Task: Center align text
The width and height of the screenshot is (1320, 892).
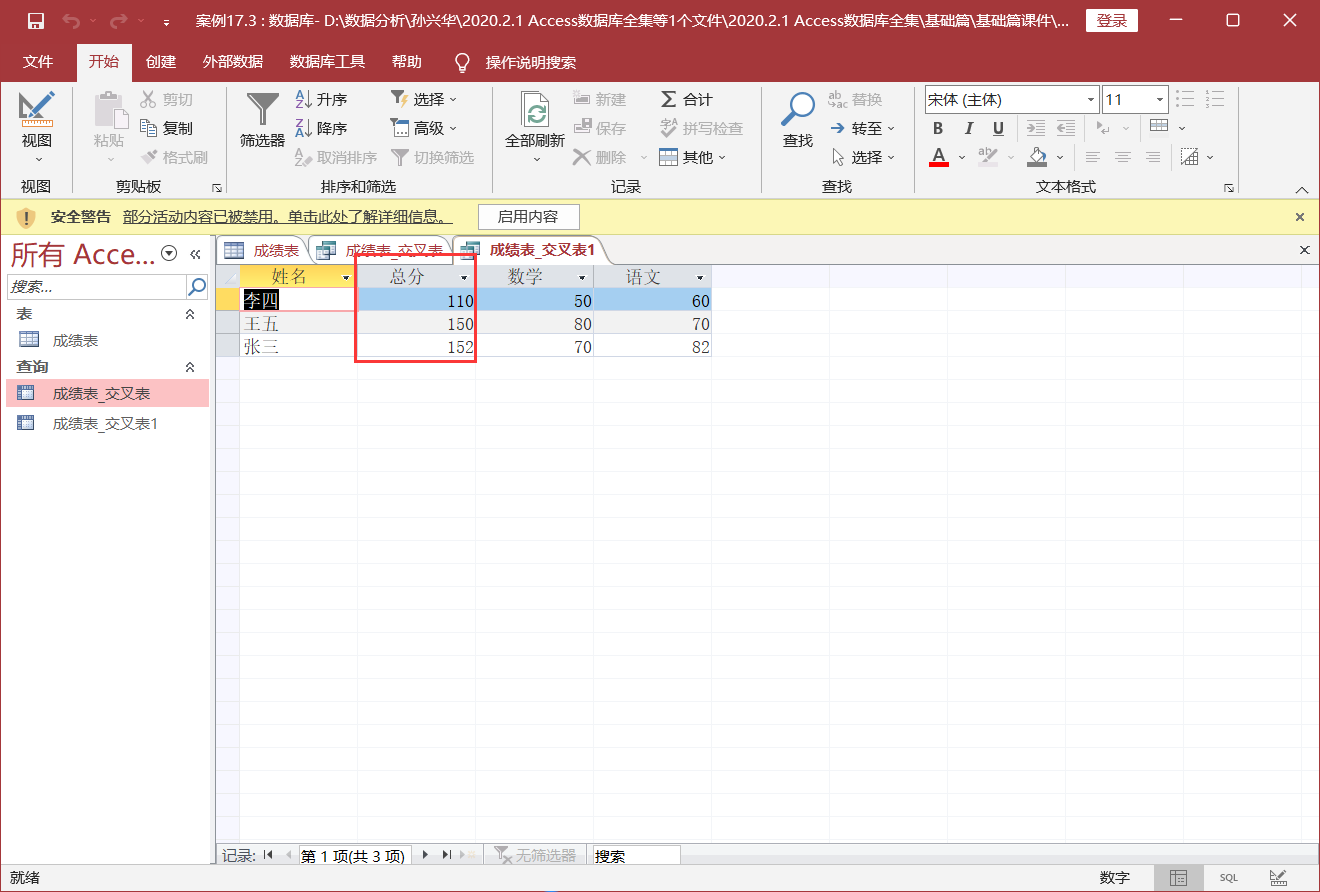Action: pyautogui.click(x=1123, y=157)
